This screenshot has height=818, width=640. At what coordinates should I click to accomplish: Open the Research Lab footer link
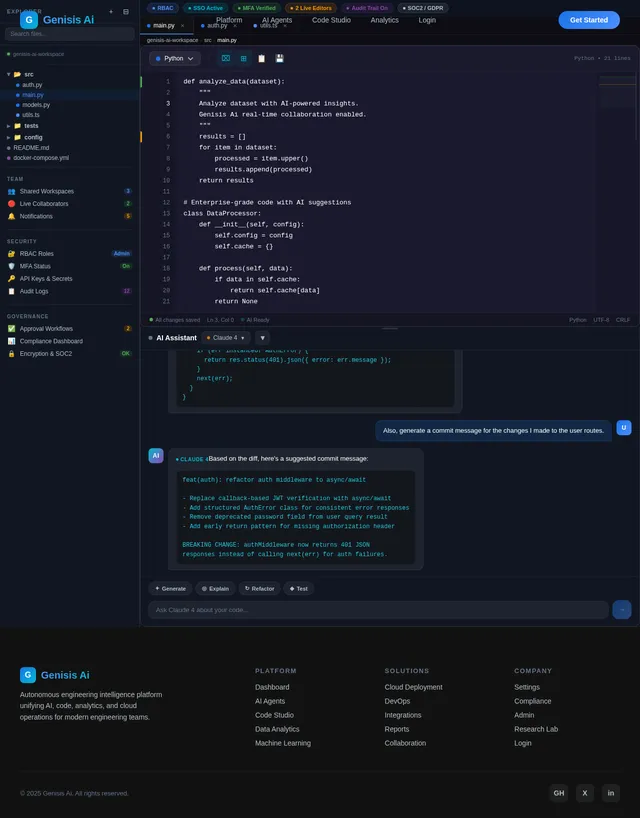[x=536, y=729]
